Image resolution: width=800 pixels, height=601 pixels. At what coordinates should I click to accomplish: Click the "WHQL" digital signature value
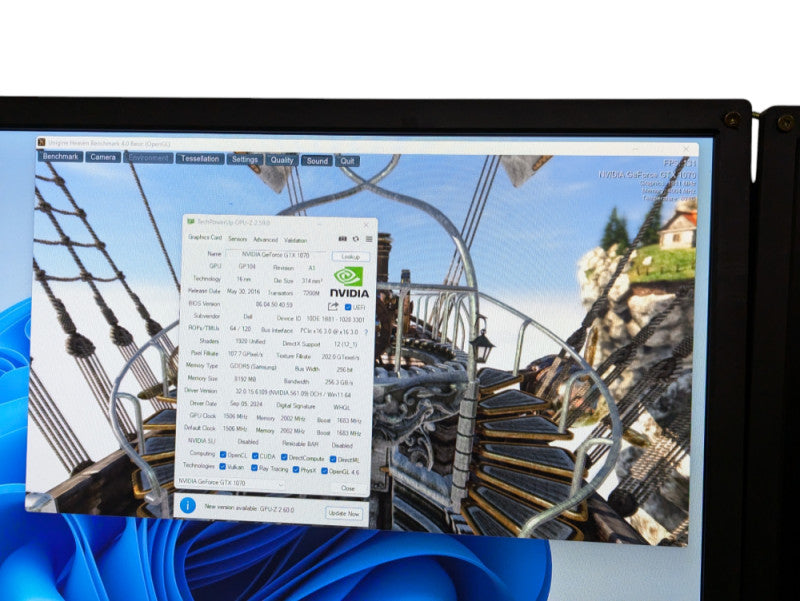(342, 408)
